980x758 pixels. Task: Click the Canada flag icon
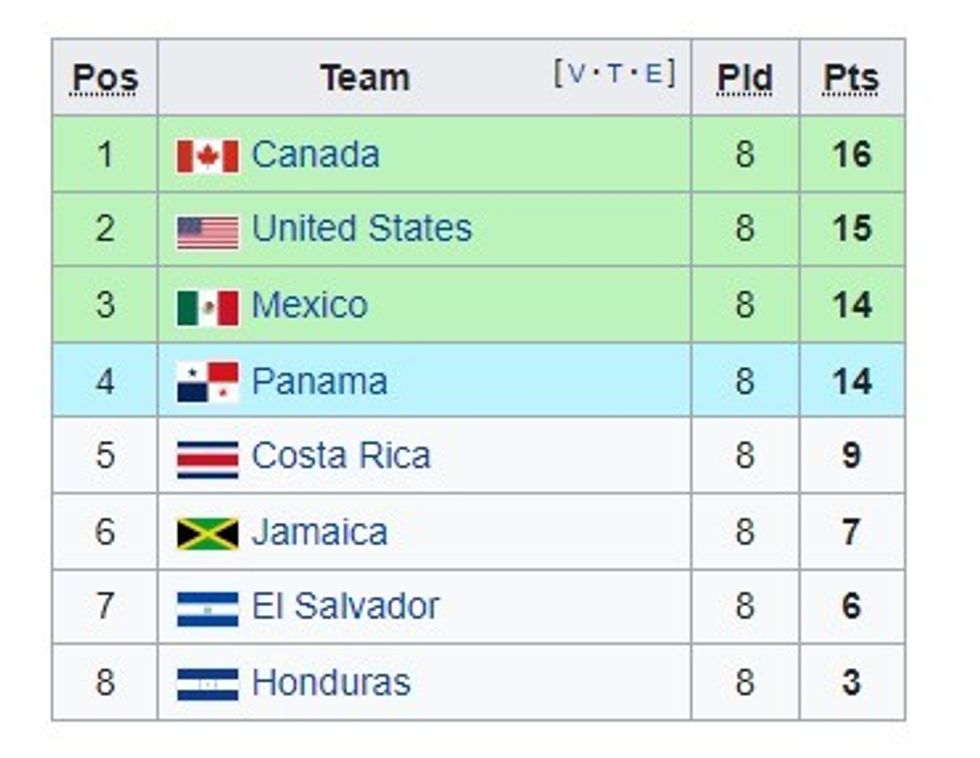207,156
